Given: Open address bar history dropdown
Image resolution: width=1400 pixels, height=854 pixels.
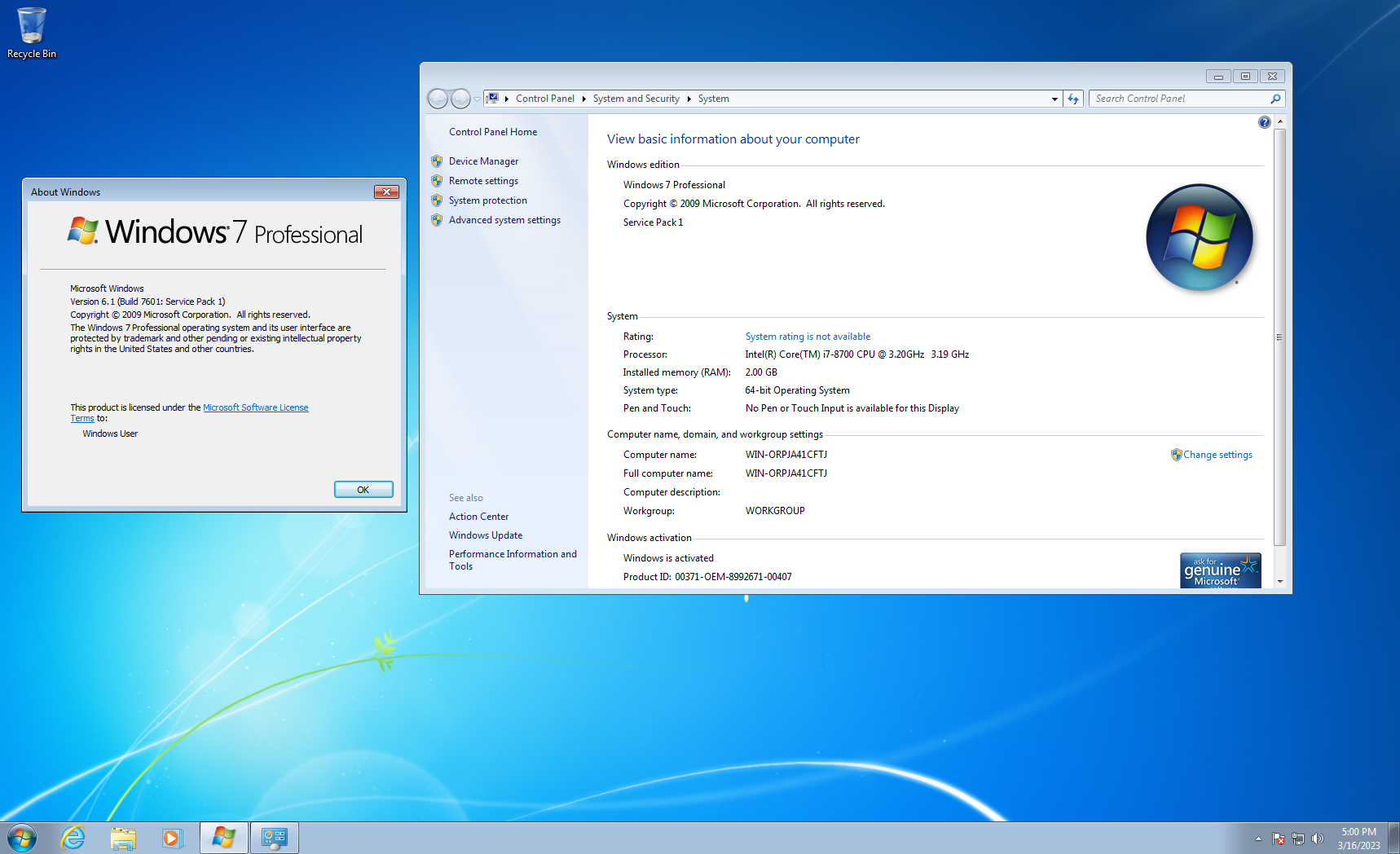Looking at the screenshot, I should point(1054,99).
